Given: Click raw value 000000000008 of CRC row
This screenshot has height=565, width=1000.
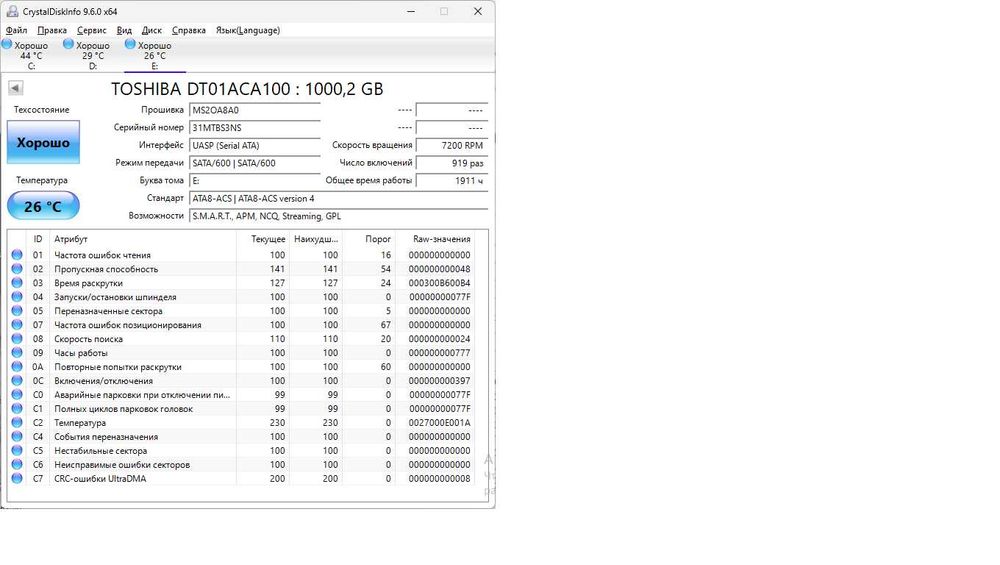Looking at the screenshot, I should coord(439,479).
